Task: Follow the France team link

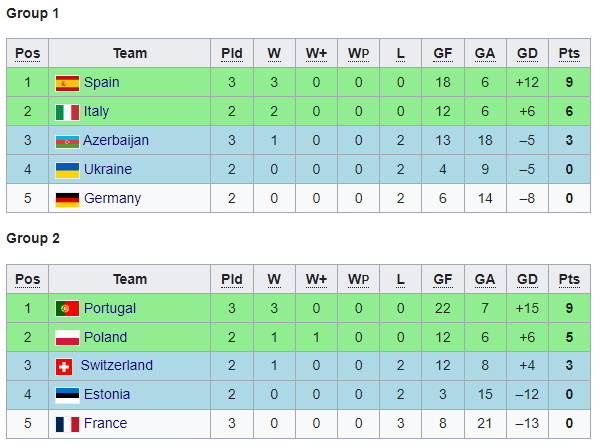Action: click(105, 423)
